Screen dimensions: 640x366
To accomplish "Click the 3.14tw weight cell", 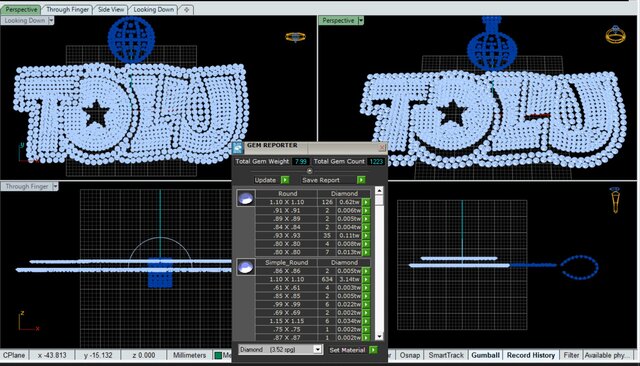I will click(x=349, y=279).
